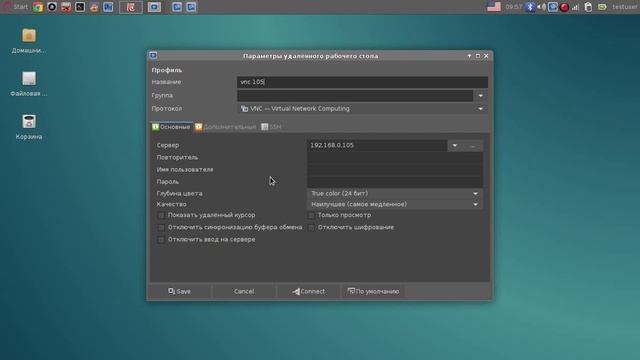Click the Повторитель input field

(x=395, y=158)
